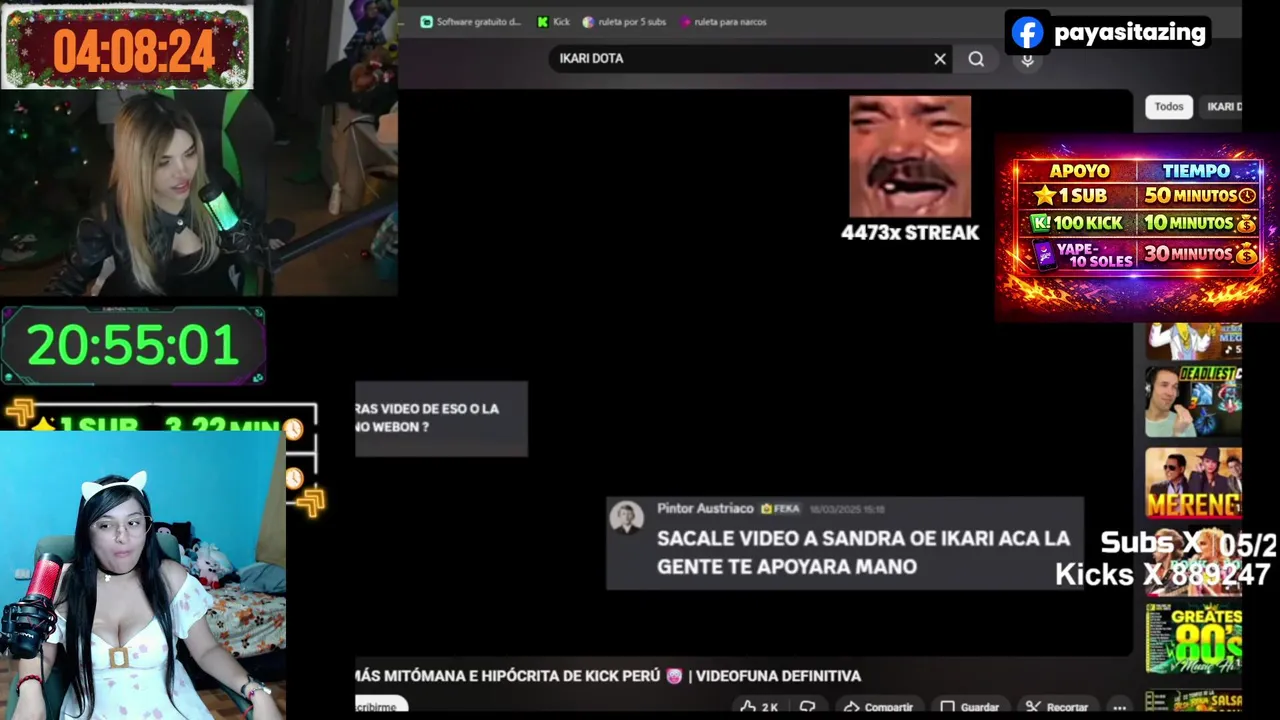Select the Todos filter chip

click(x=1169, y=107)
